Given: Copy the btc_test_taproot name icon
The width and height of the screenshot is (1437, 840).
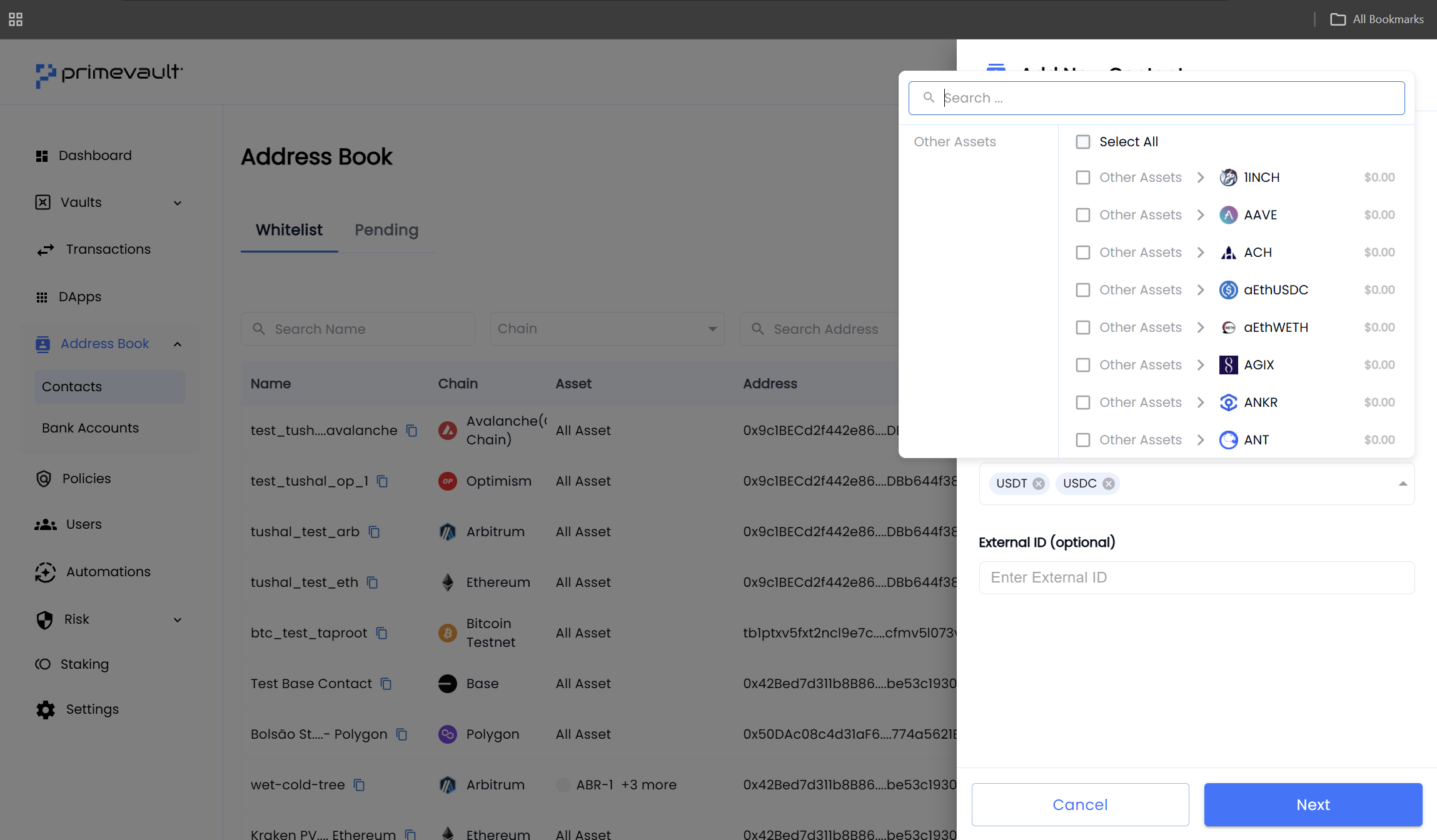Looking at the screenshot, I should [x=381, y=633].
